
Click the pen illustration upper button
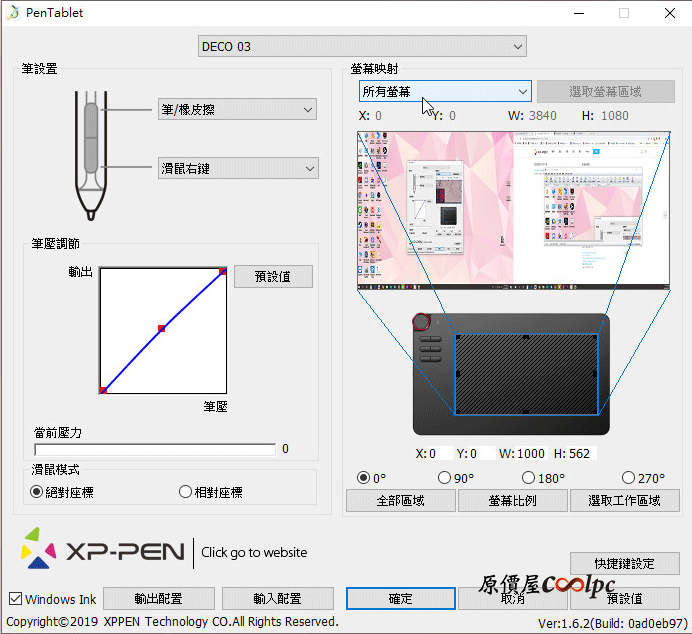(91, 120)
